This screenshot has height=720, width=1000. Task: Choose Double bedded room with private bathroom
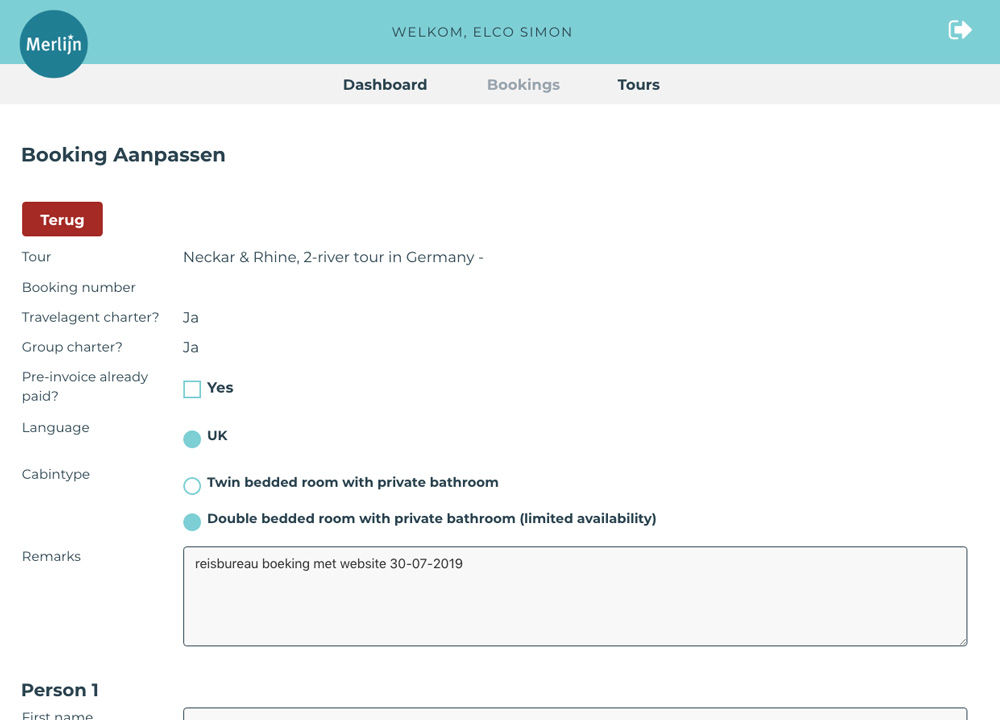pos(192,522)
